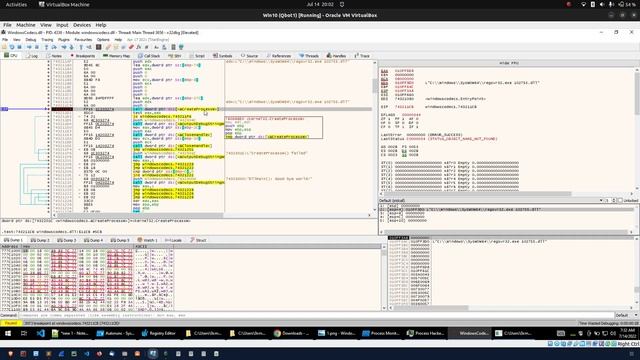The image size is (640, 360).
Task: Open Scylla via the dark toolbar icon
Action: 98,47
